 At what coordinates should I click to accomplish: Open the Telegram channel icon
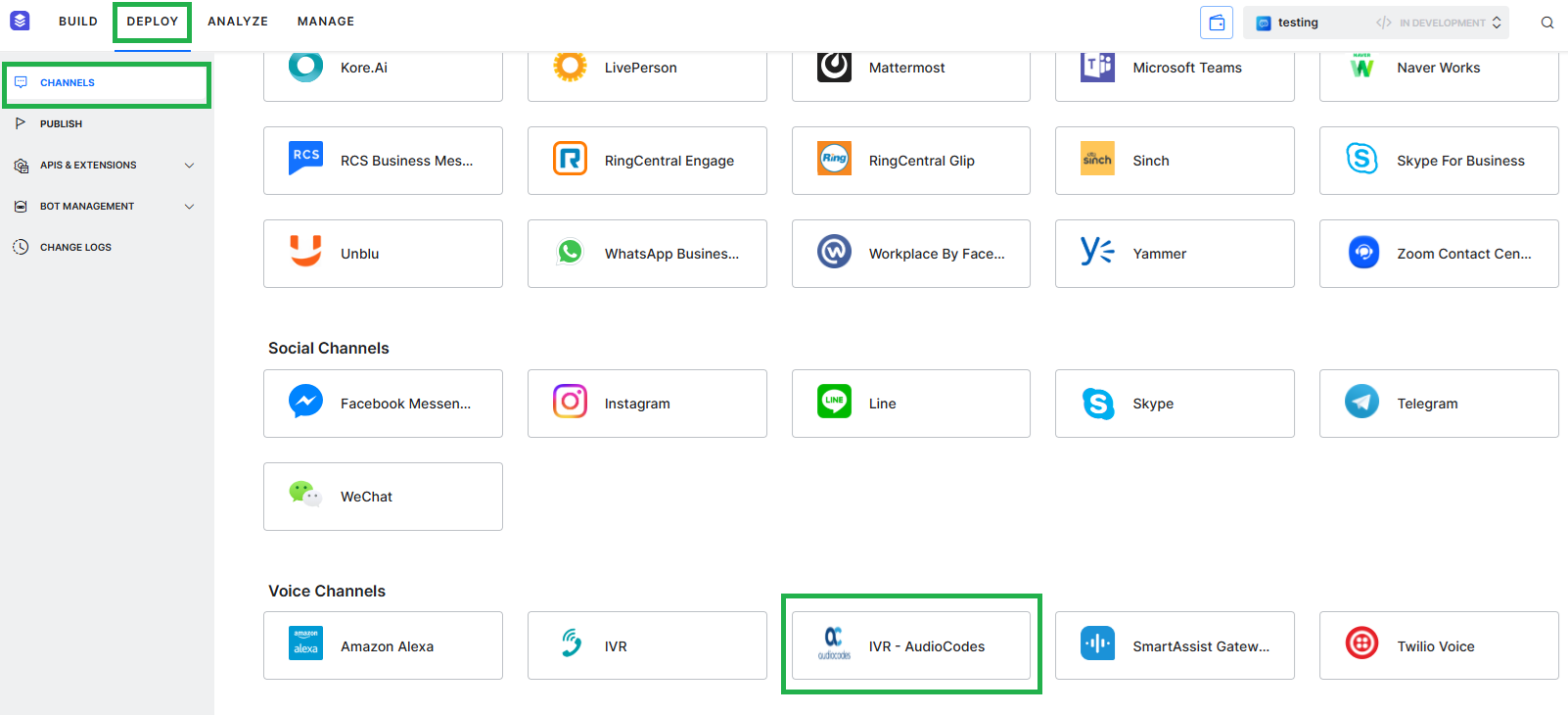pyautogui.click(x=1361, y=402)
